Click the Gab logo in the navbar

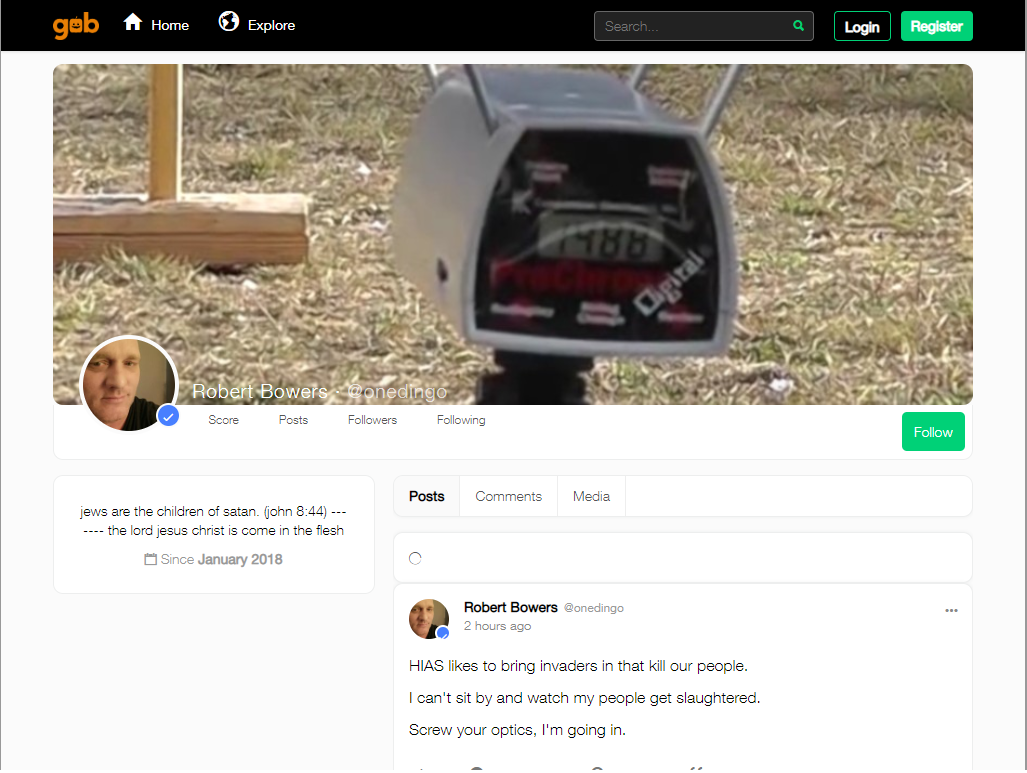click(x=76, y=25)
